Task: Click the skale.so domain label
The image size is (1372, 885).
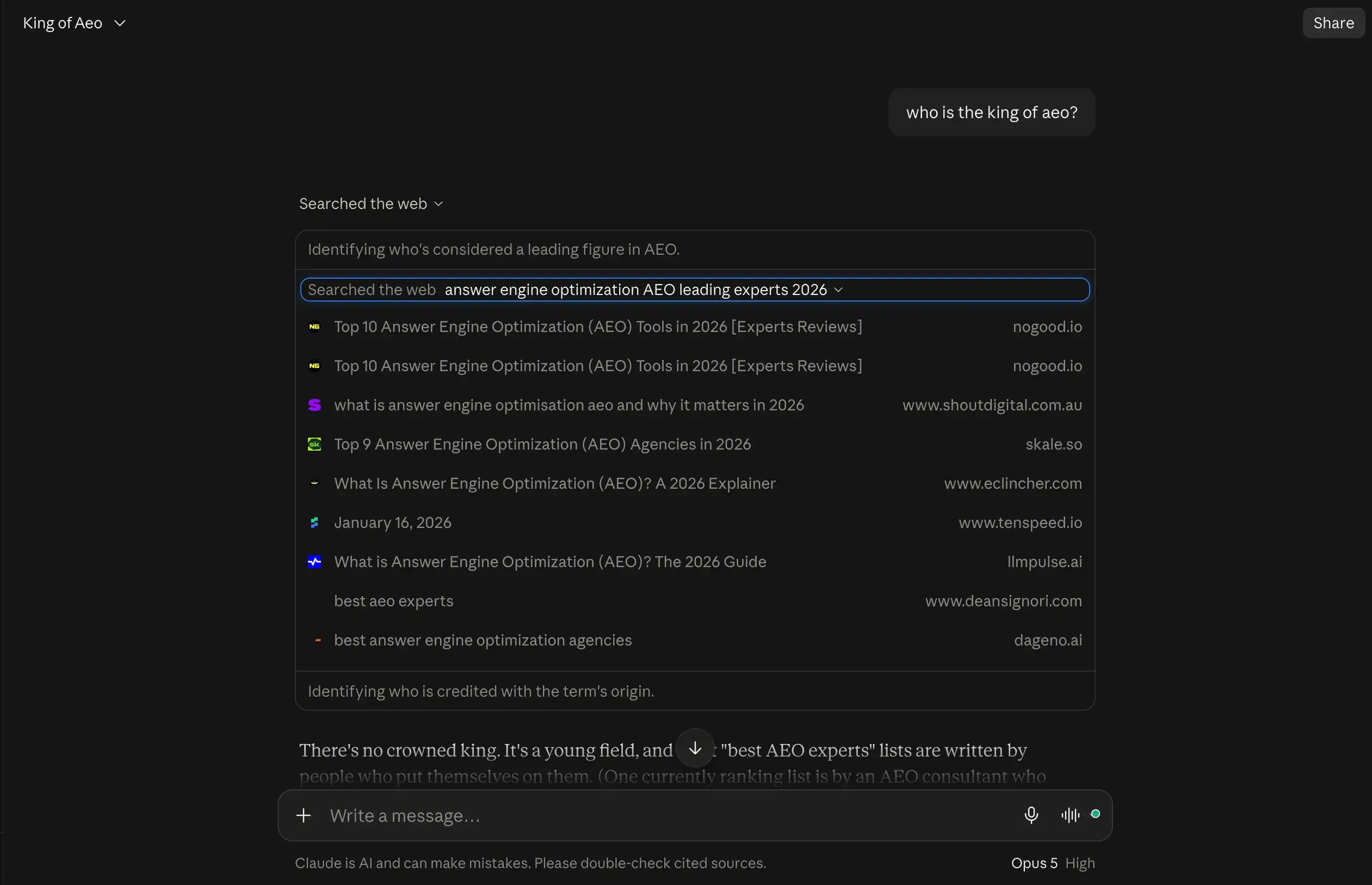Action: coord(1053,444)
